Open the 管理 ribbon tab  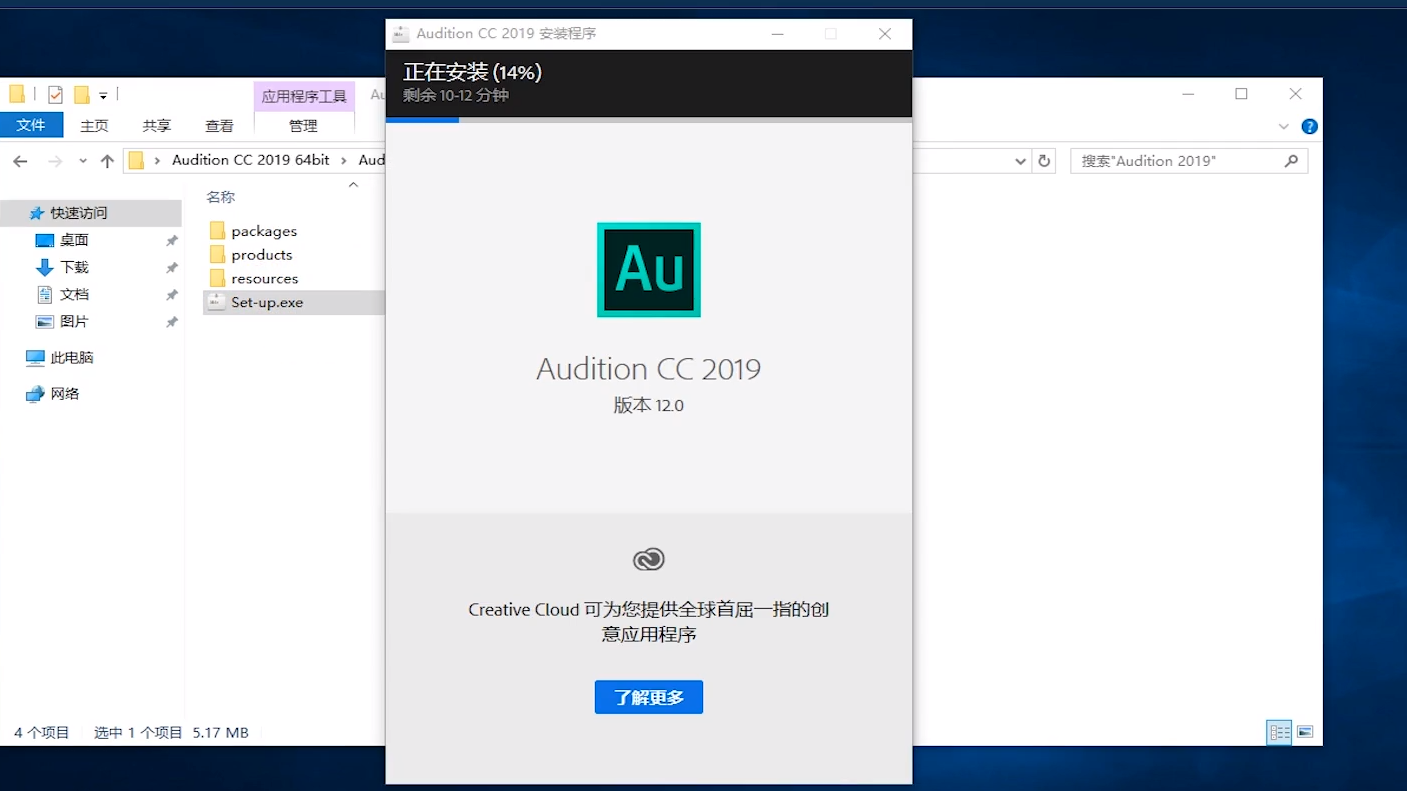pos(303,126)
